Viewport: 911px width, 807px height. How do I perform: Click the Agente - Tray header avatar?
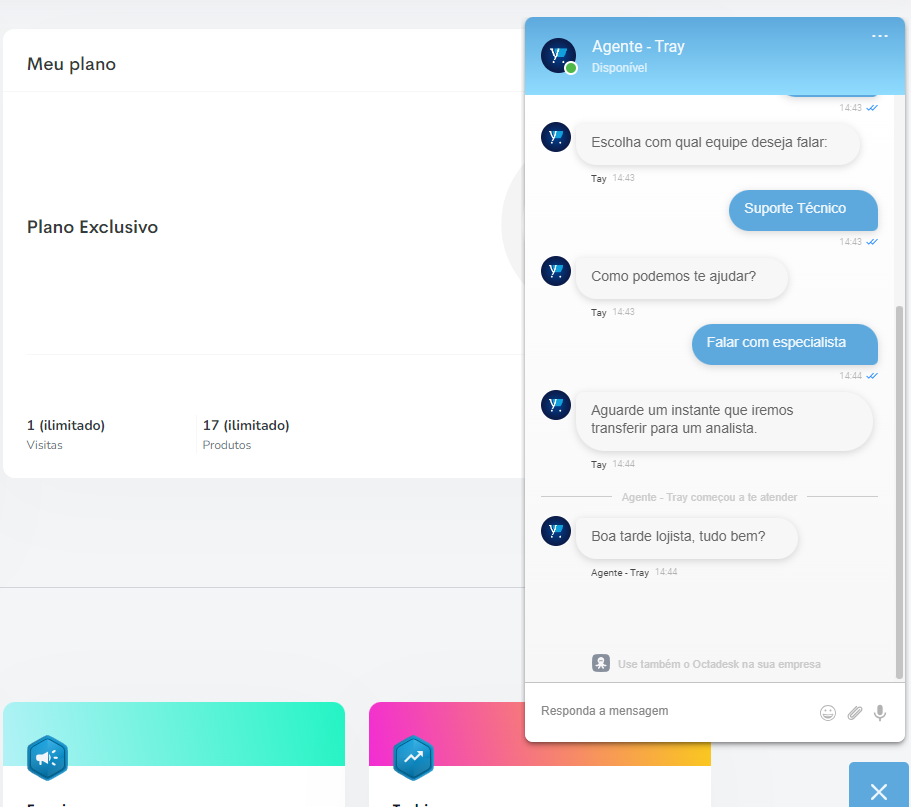(x=558, y=56)
